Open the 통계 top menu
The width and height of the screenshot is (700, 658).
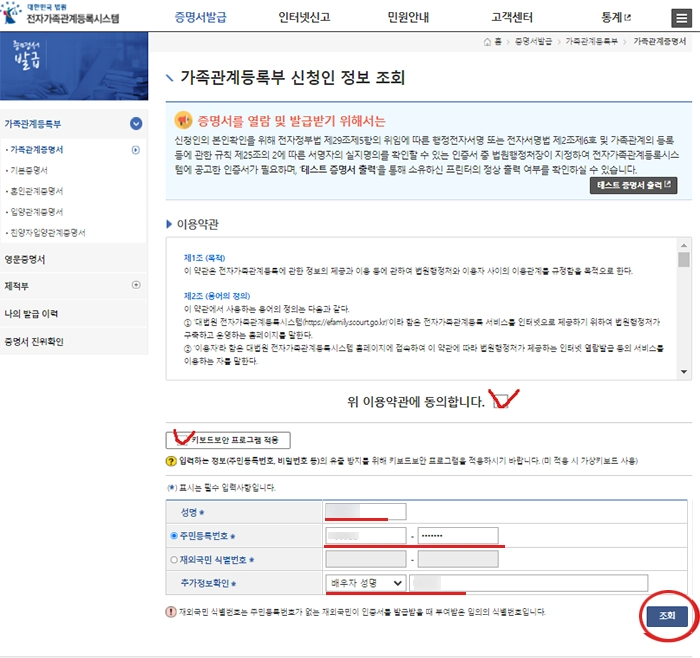click(x=612, y=17)
